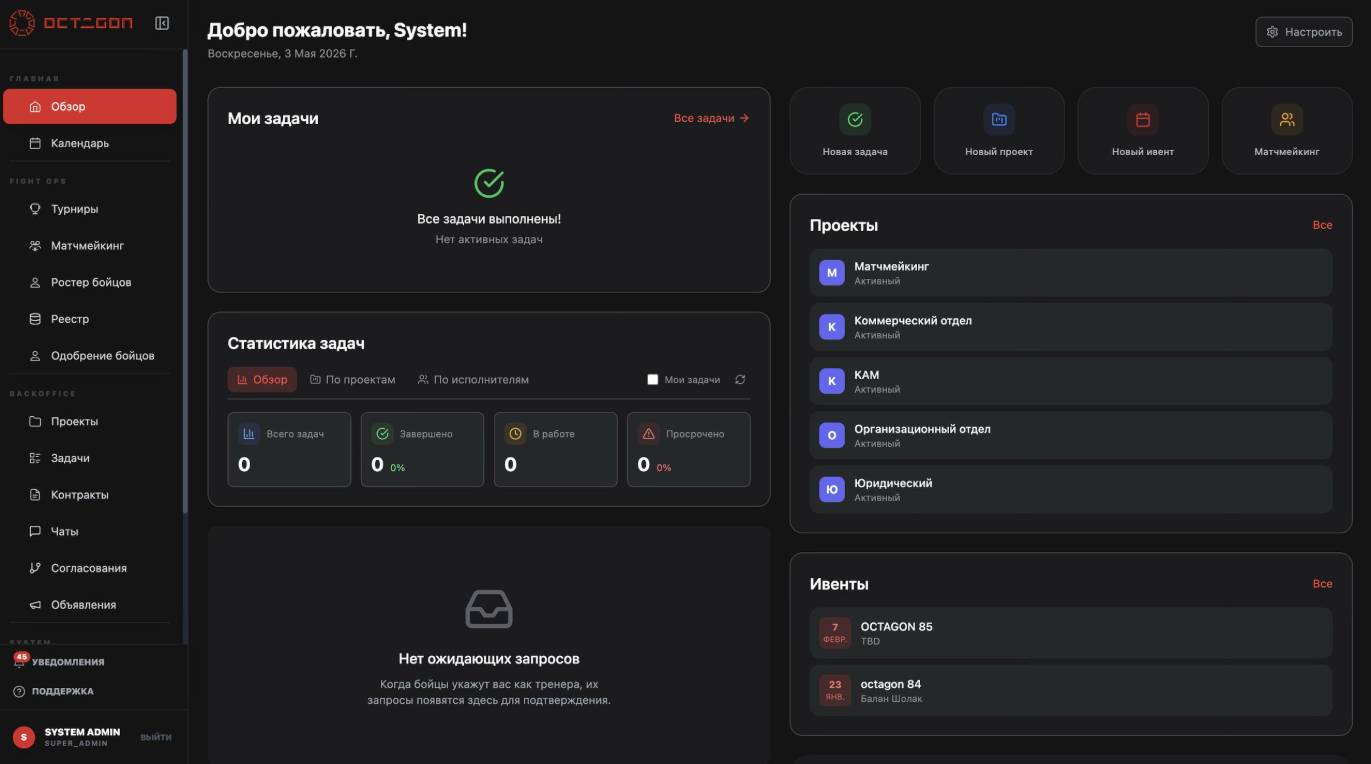The width and height of the screenshot is (1371, 764).
Task: Open the Коммерческий отдел project
Action: coord(1071,327)
